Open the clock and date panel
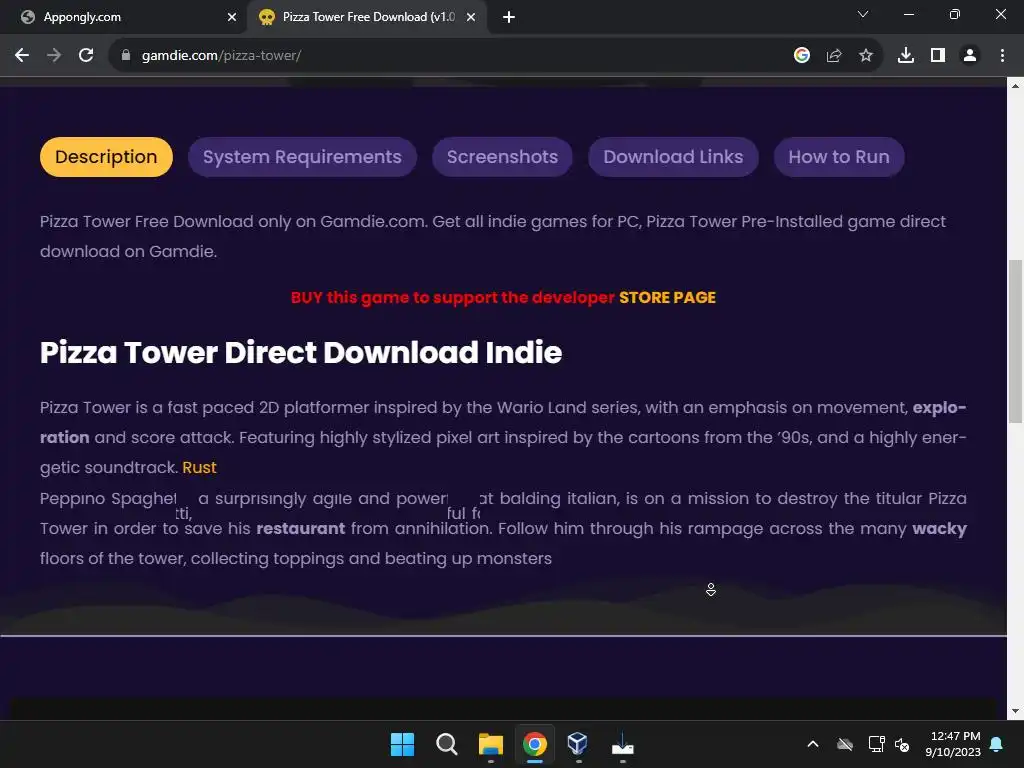Viewport: 1024px width, 768px height. 953,744
